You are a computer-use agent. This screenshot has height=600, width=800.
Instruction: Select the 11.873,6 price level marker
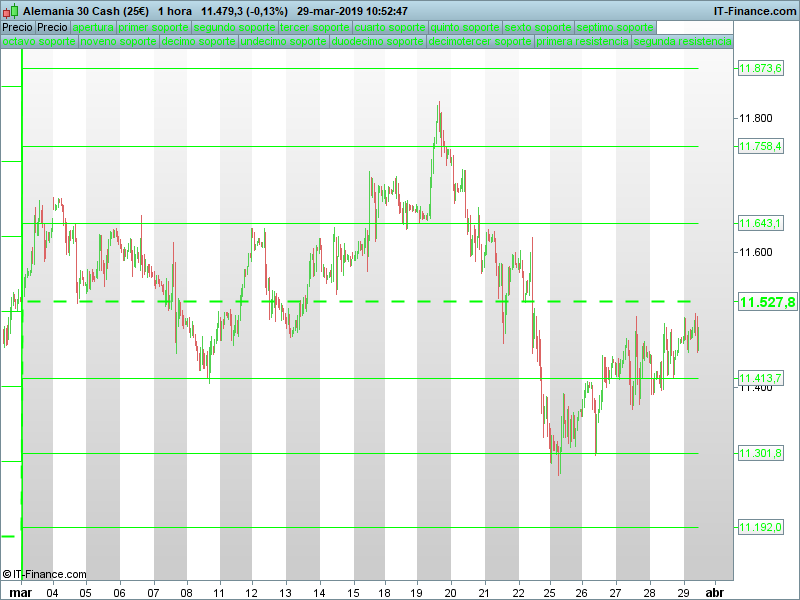pos(762,69)
